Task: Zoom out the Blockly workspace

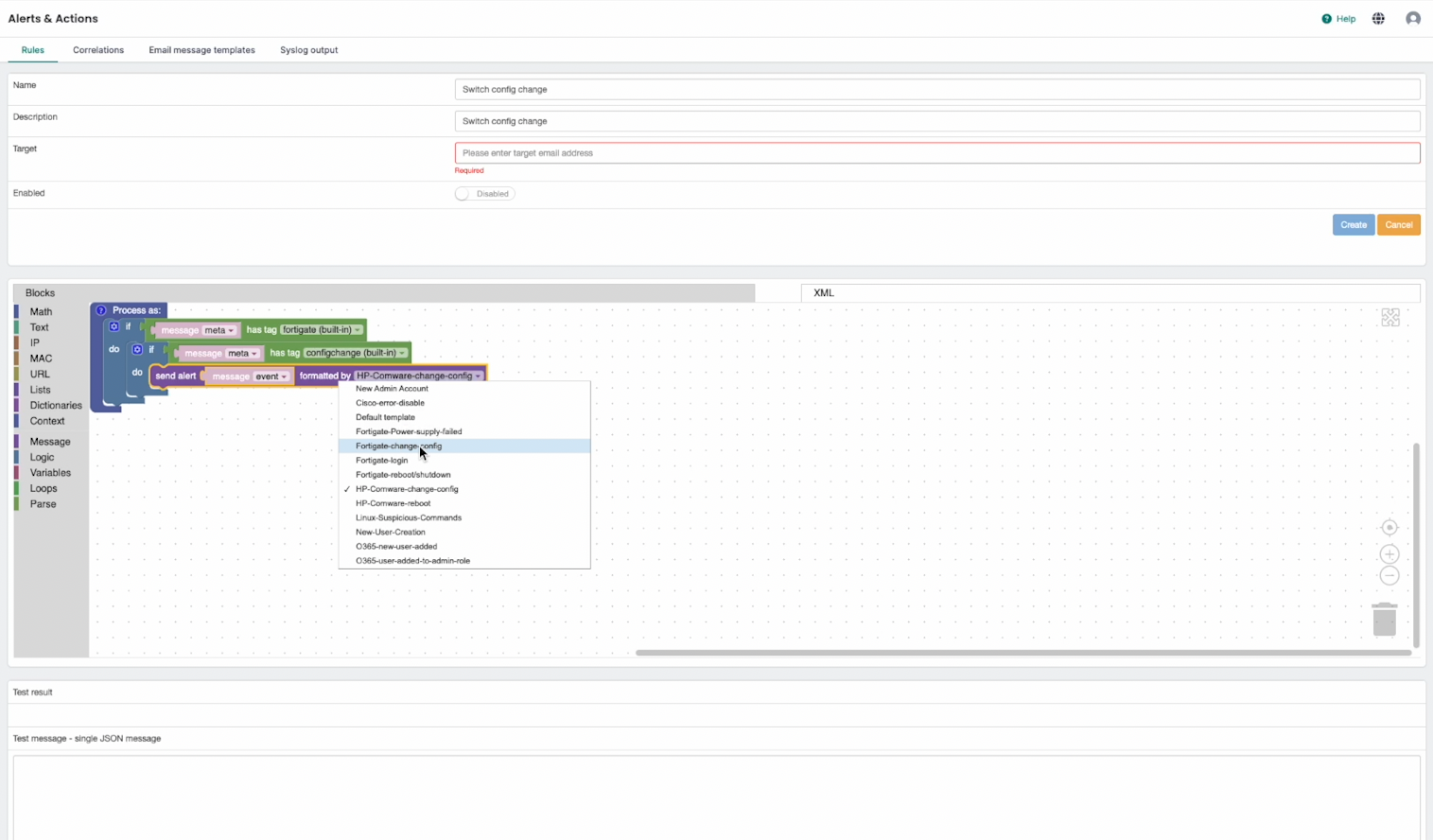Action: click(x=1389, y=576)
